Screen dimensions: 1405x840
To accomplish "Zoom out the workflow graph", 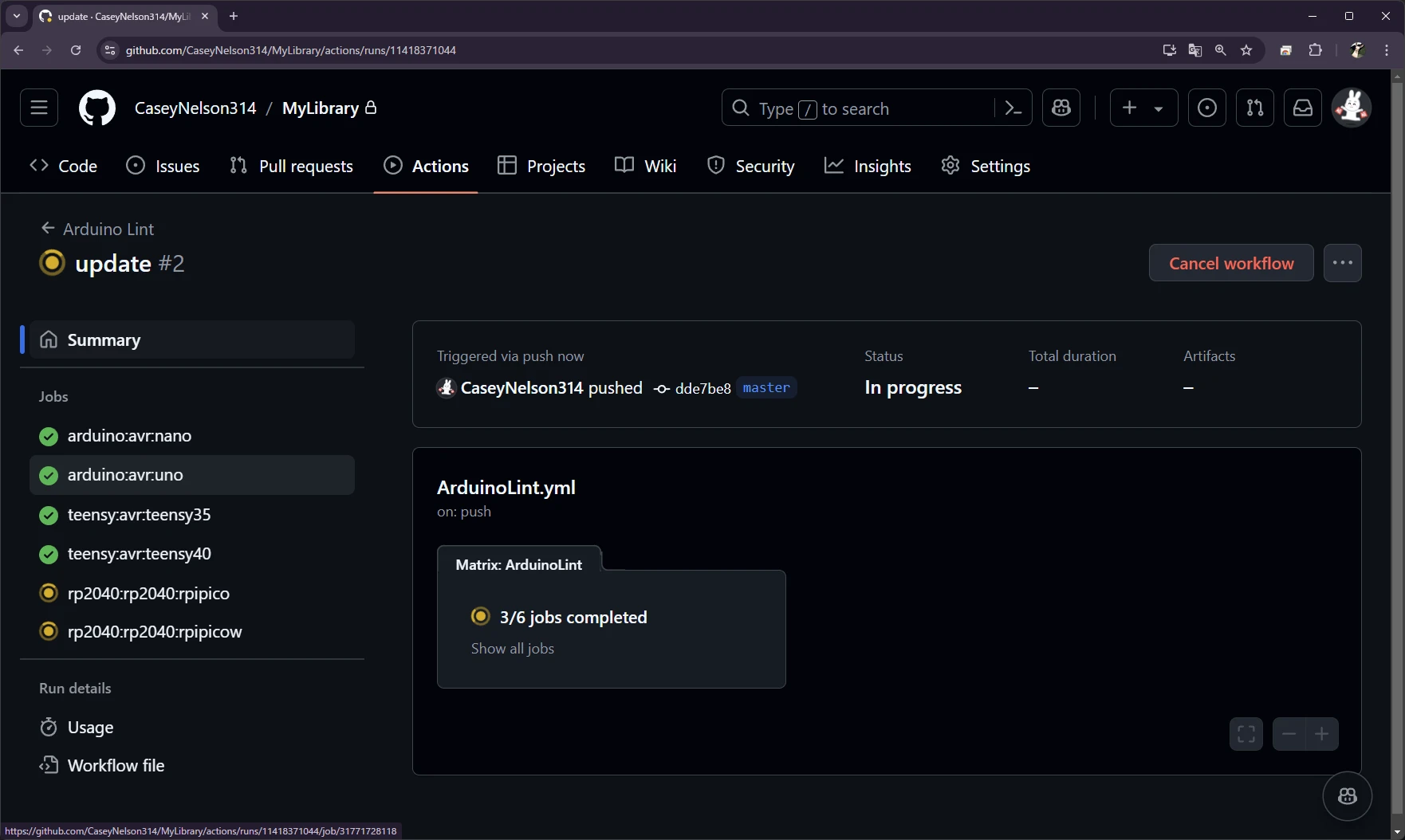I will [x=1289, y=734].
